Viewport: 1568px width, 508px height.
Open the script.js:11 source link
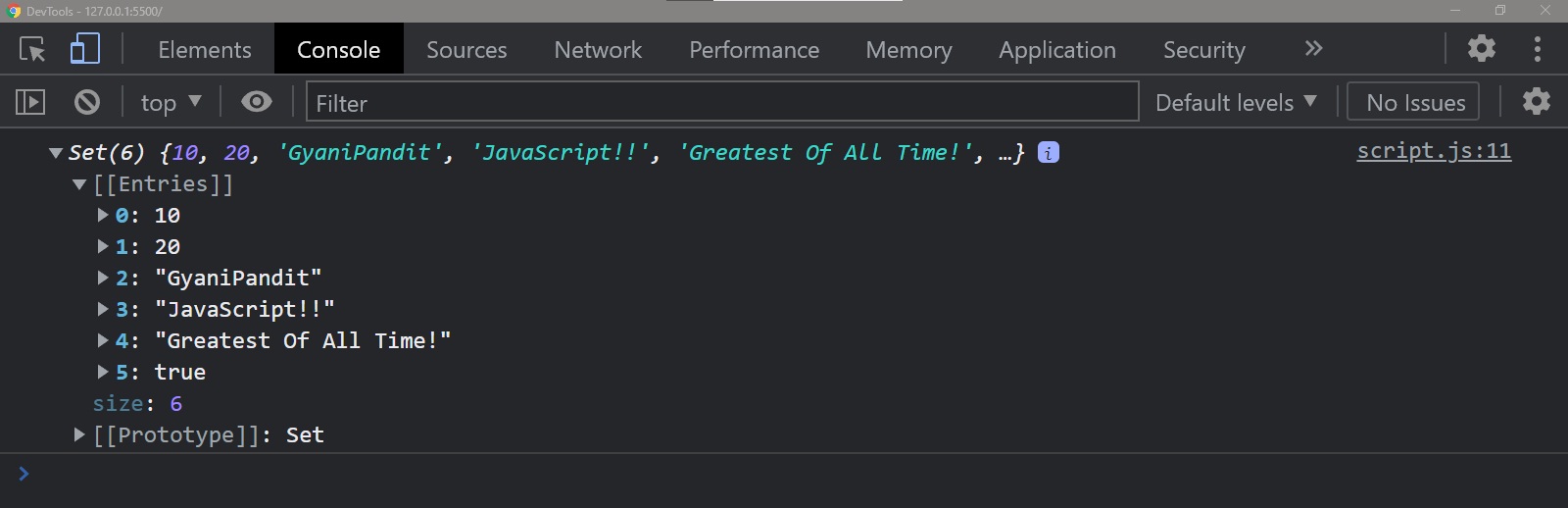click(1433, 151)
